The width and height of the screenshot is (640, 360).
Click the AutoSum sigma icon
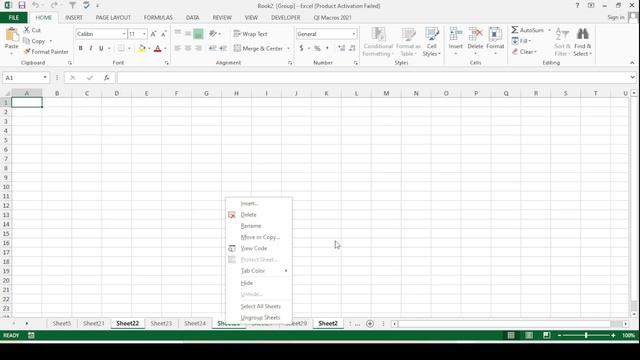[515, 30]
